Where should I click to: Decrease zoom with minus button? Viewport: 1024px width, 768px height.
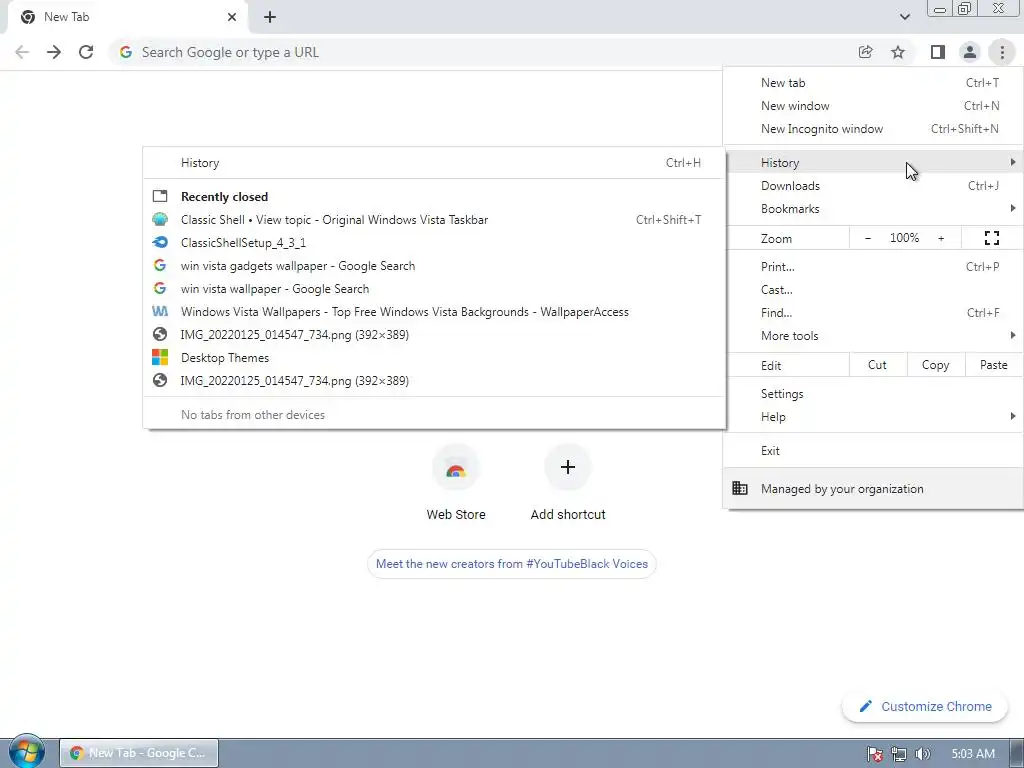click(x=868, y=238)
